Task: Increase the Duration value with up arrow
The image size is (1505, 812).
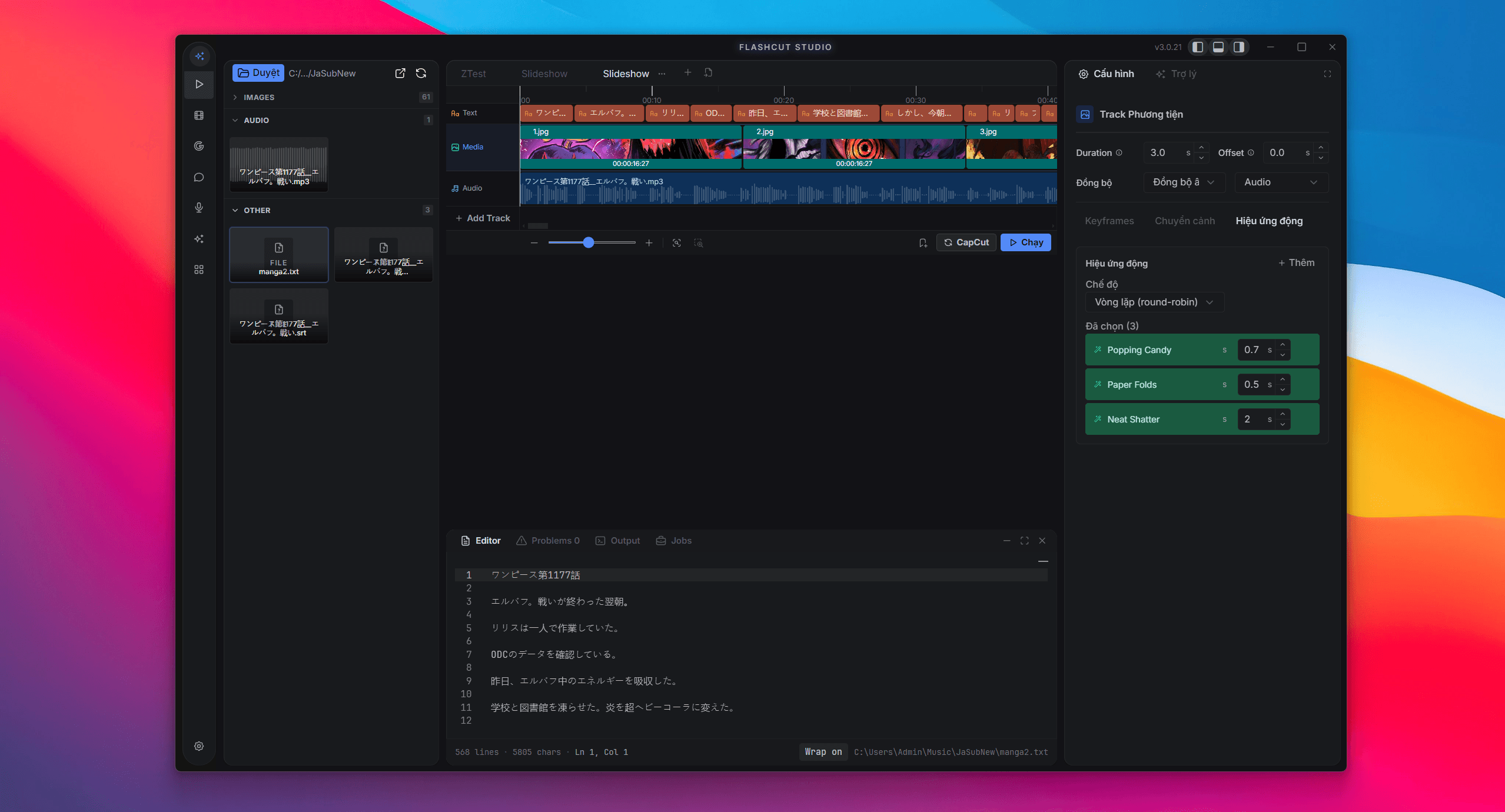Action: pyautogui.click(x=1201, y=147)
